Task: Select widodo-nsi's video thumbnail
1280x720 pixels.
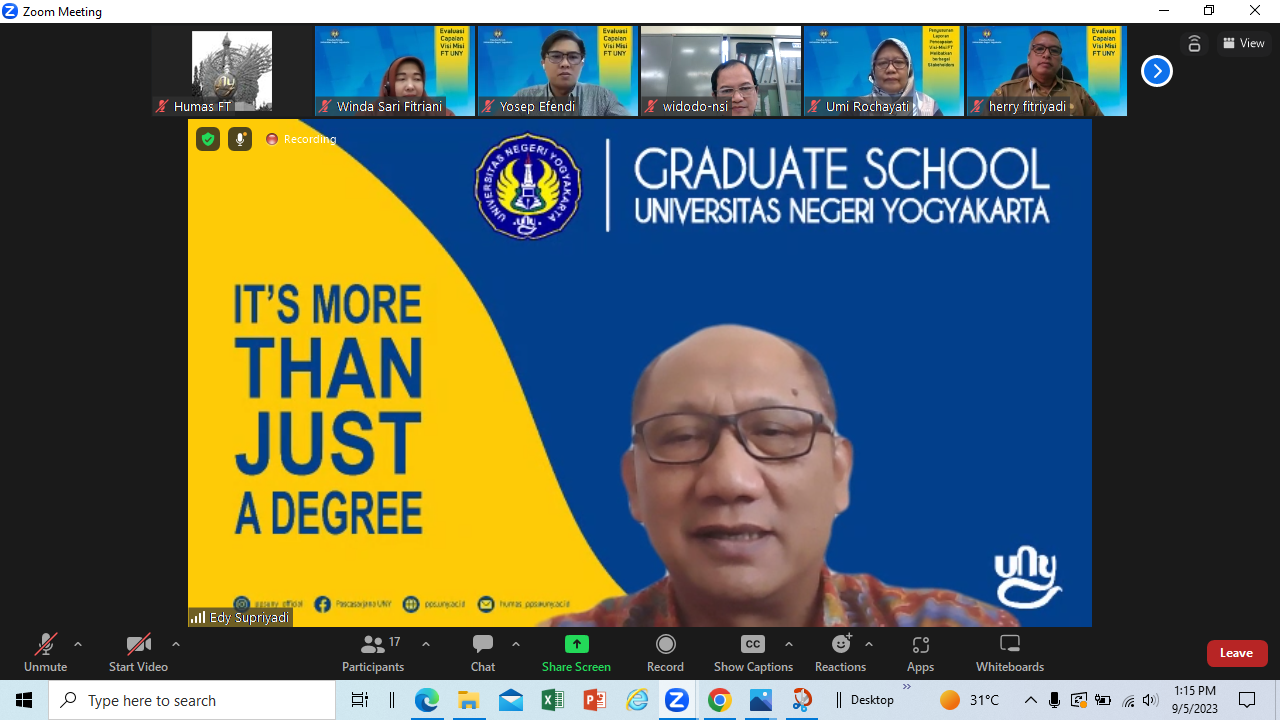Action: coord(720,70)
